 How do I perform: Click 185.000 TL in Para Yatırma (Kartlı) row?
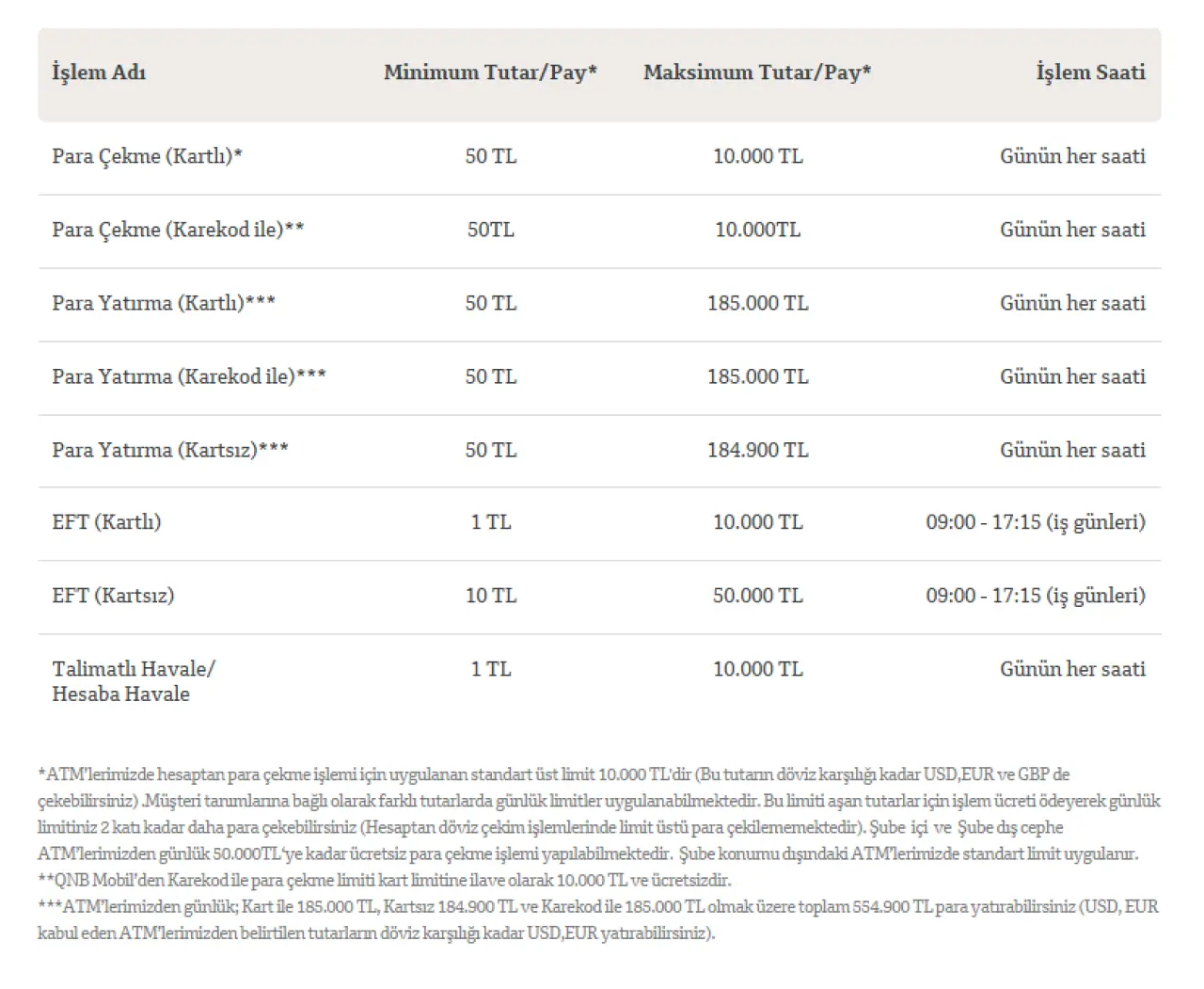[757, 303]
